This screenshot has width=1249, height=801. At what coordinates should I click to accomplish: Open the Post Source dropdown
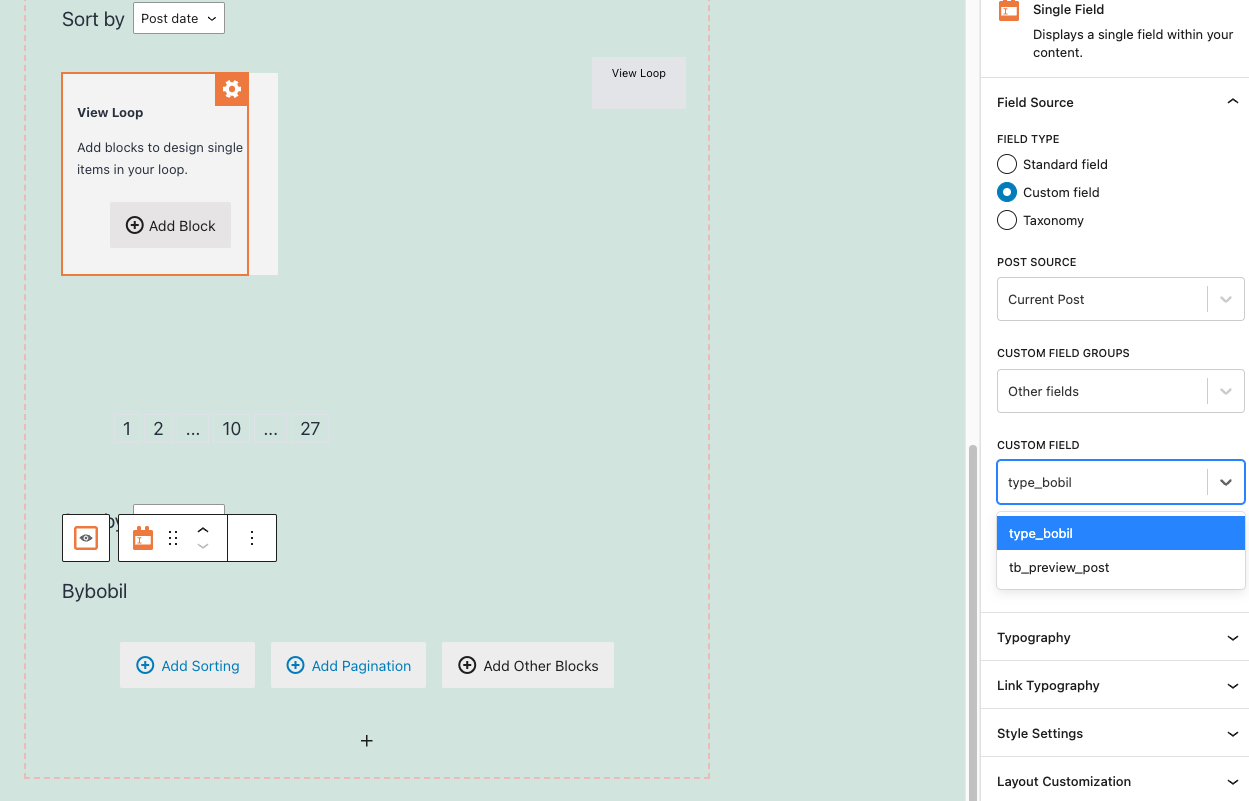click(x=1120, y=299)
